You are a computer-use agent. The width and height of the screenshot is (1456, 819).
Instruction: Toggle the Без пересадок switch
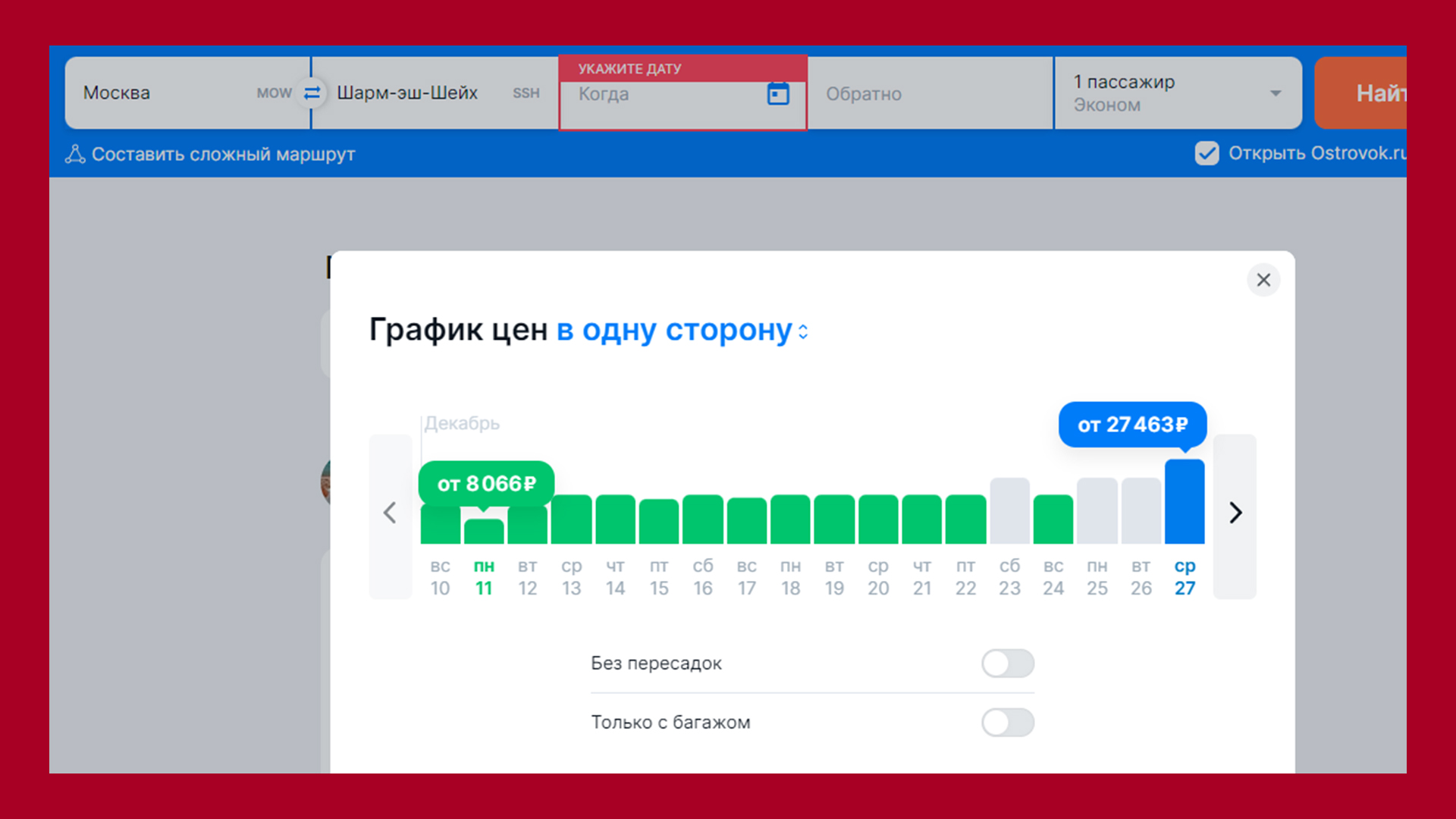(x=1008, y=664)
